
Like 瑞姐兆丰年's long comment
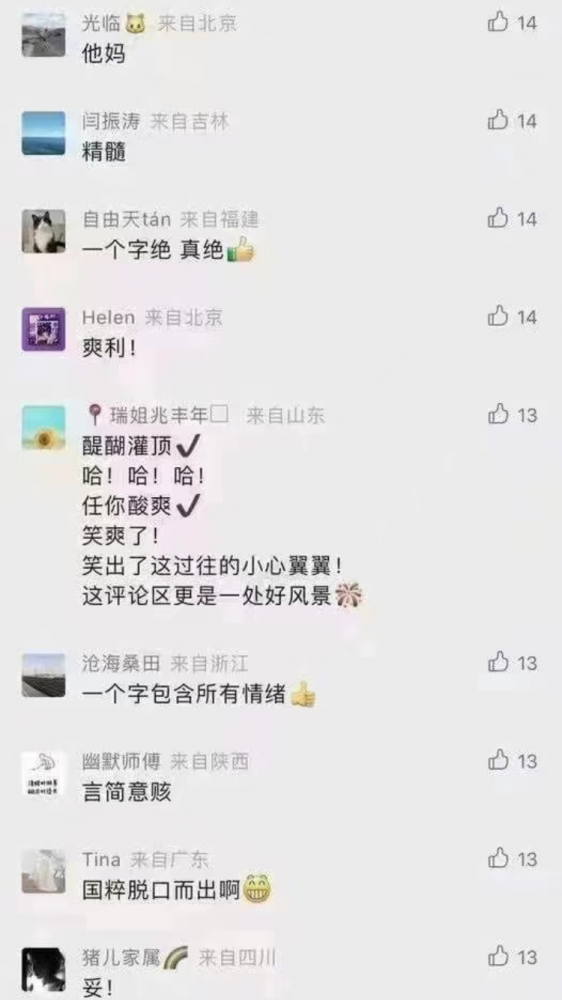[498, 415]
